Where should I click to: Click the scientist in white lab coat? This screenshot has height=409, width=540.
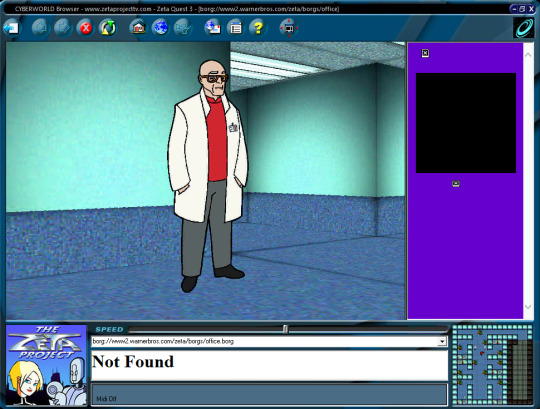coord(208,176)
